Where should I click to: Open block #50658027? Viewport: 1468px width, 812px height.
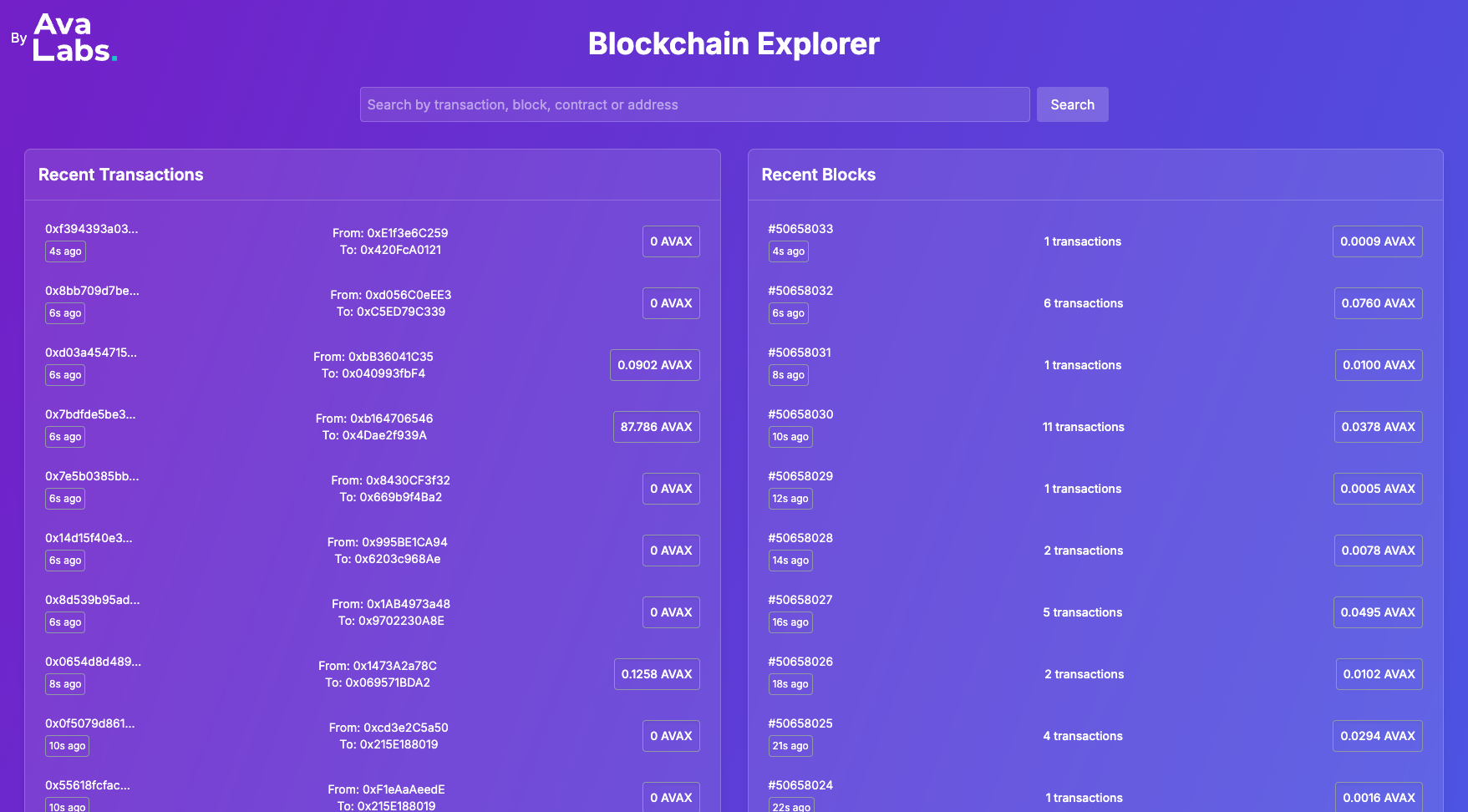tap(800, 600)
